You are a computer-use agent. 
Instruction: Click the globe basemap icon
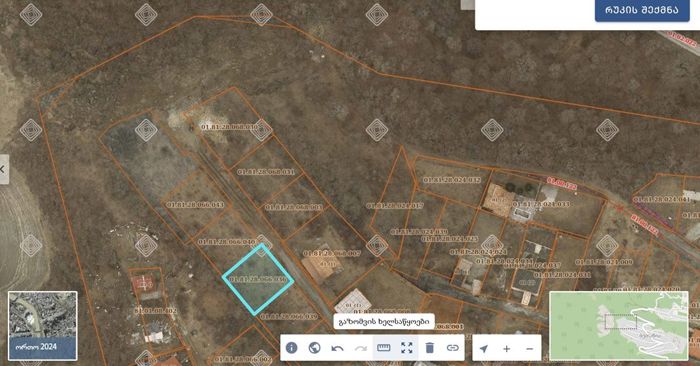(x=315, y=348)
